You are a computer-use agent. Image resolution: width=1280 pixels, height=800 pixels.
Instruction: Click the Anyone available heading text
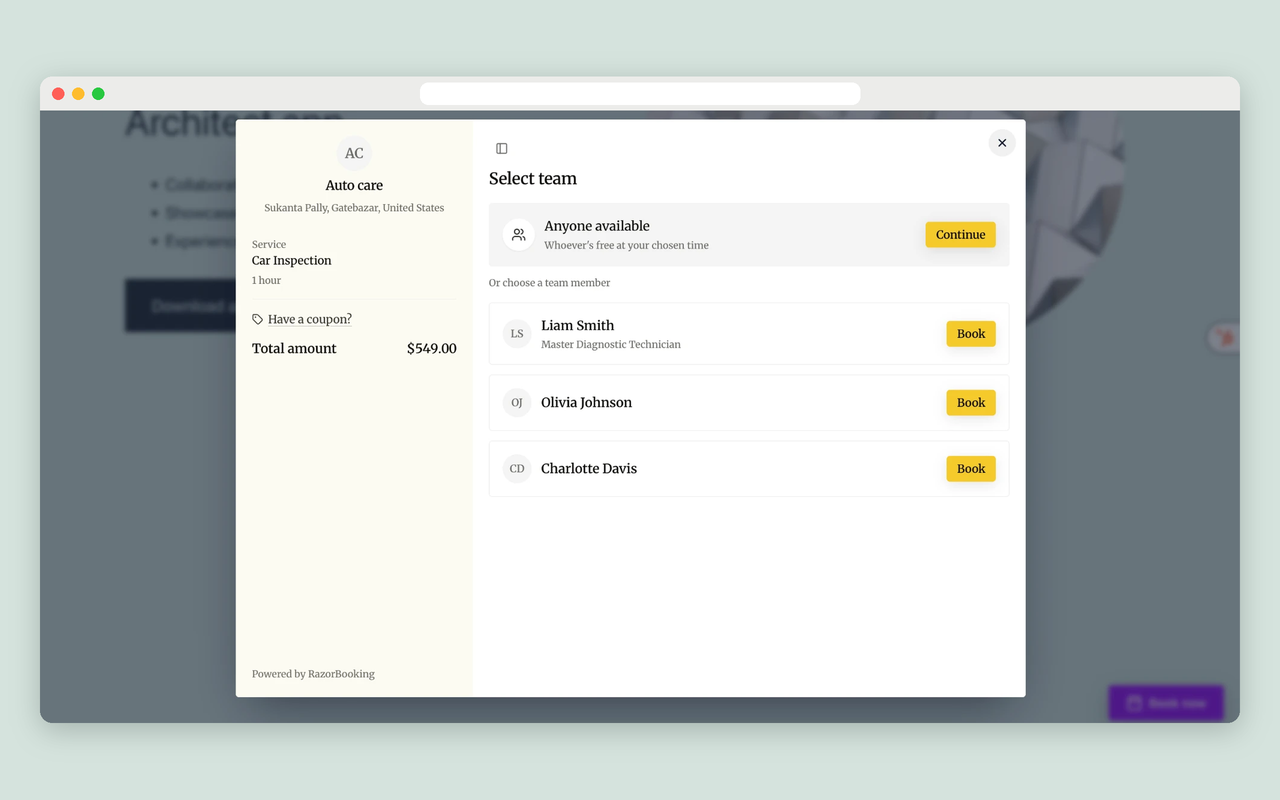coord(597,226)
